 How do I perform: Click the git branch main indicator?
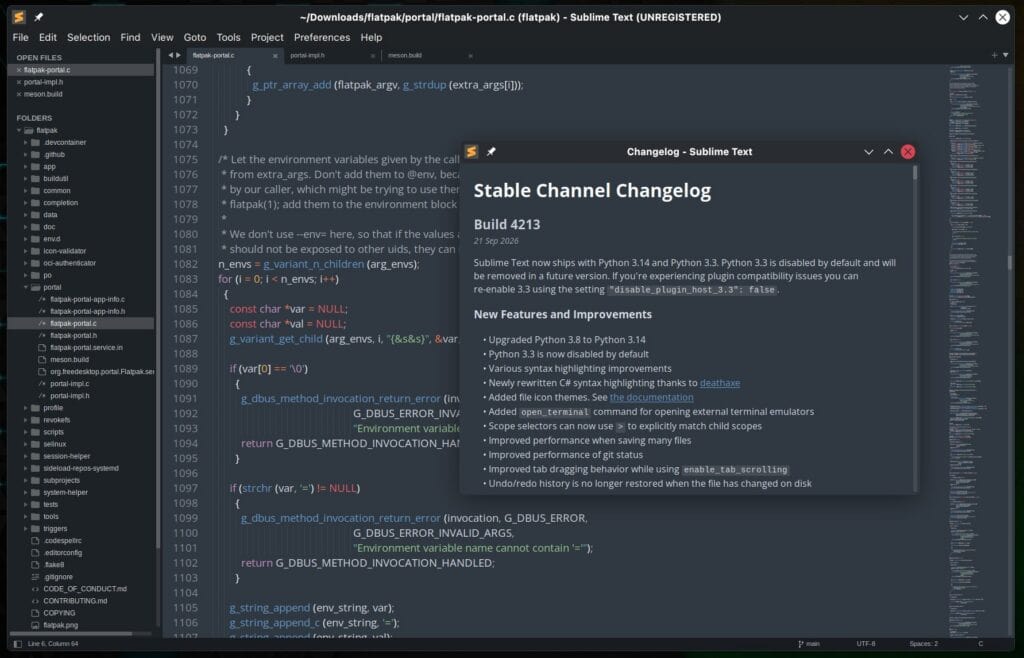(x=809, y=644)
